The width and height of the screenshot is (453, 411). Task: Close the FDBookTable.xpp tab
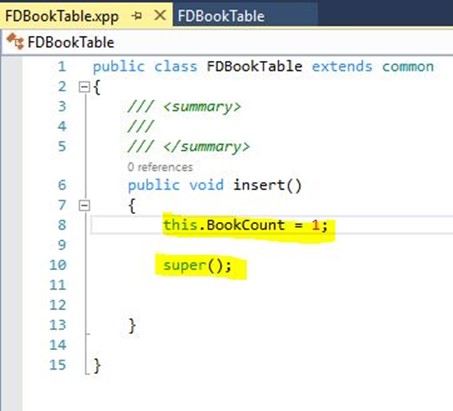tap(160, 15)
